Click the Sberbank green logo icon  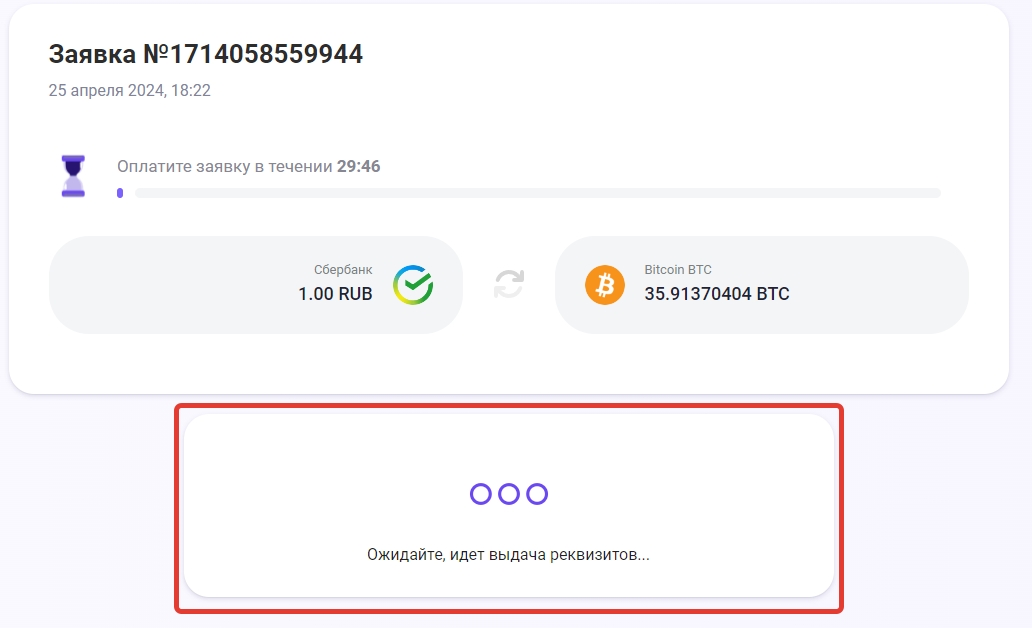click(413, 285)
